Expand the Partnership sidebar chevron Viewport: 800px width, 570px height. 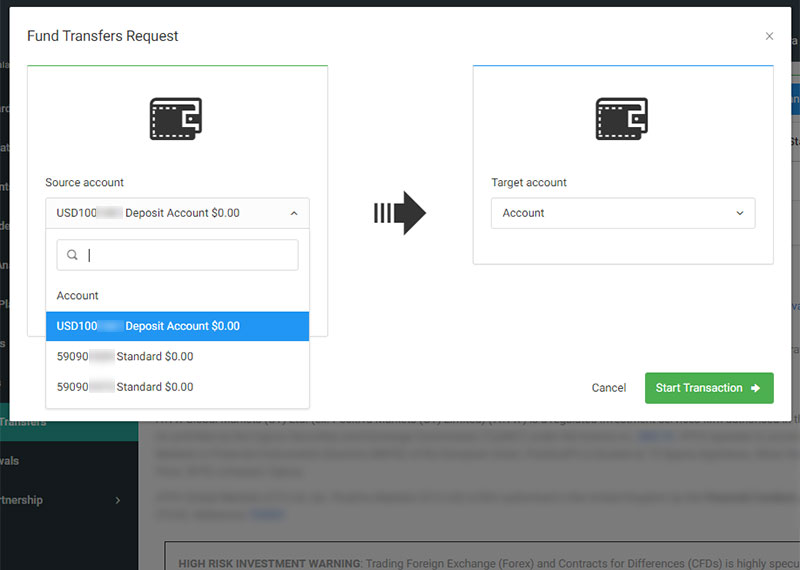point(118,500)
